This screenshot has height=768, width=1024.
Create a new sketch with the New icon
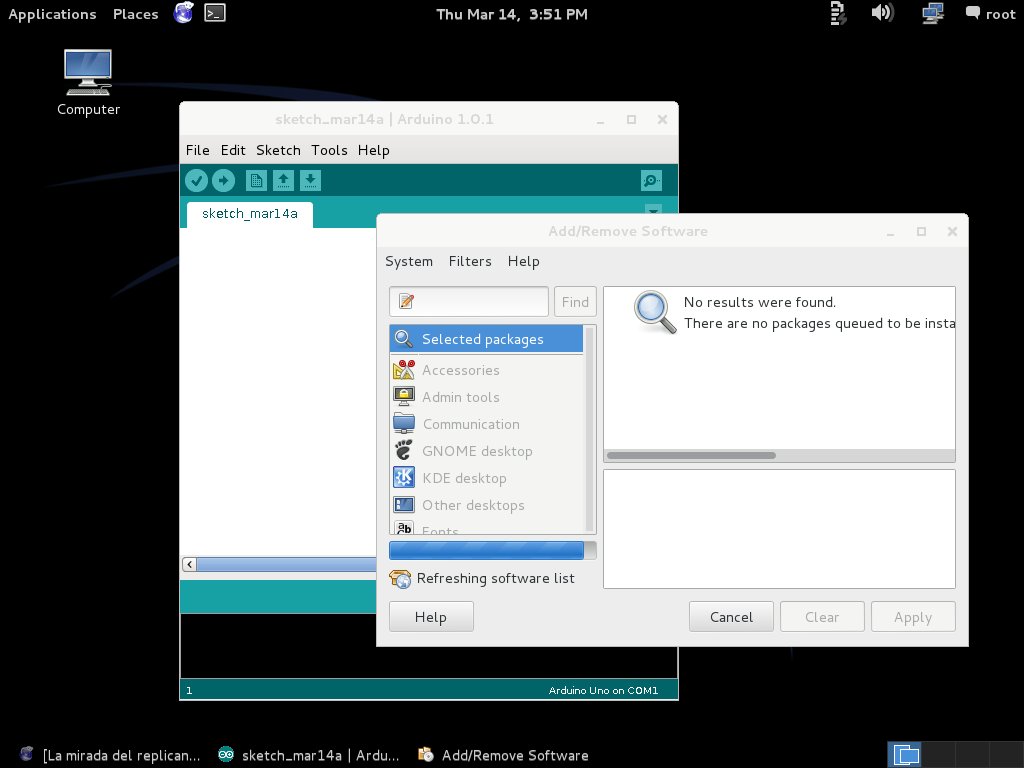click(x=256, y=180)
